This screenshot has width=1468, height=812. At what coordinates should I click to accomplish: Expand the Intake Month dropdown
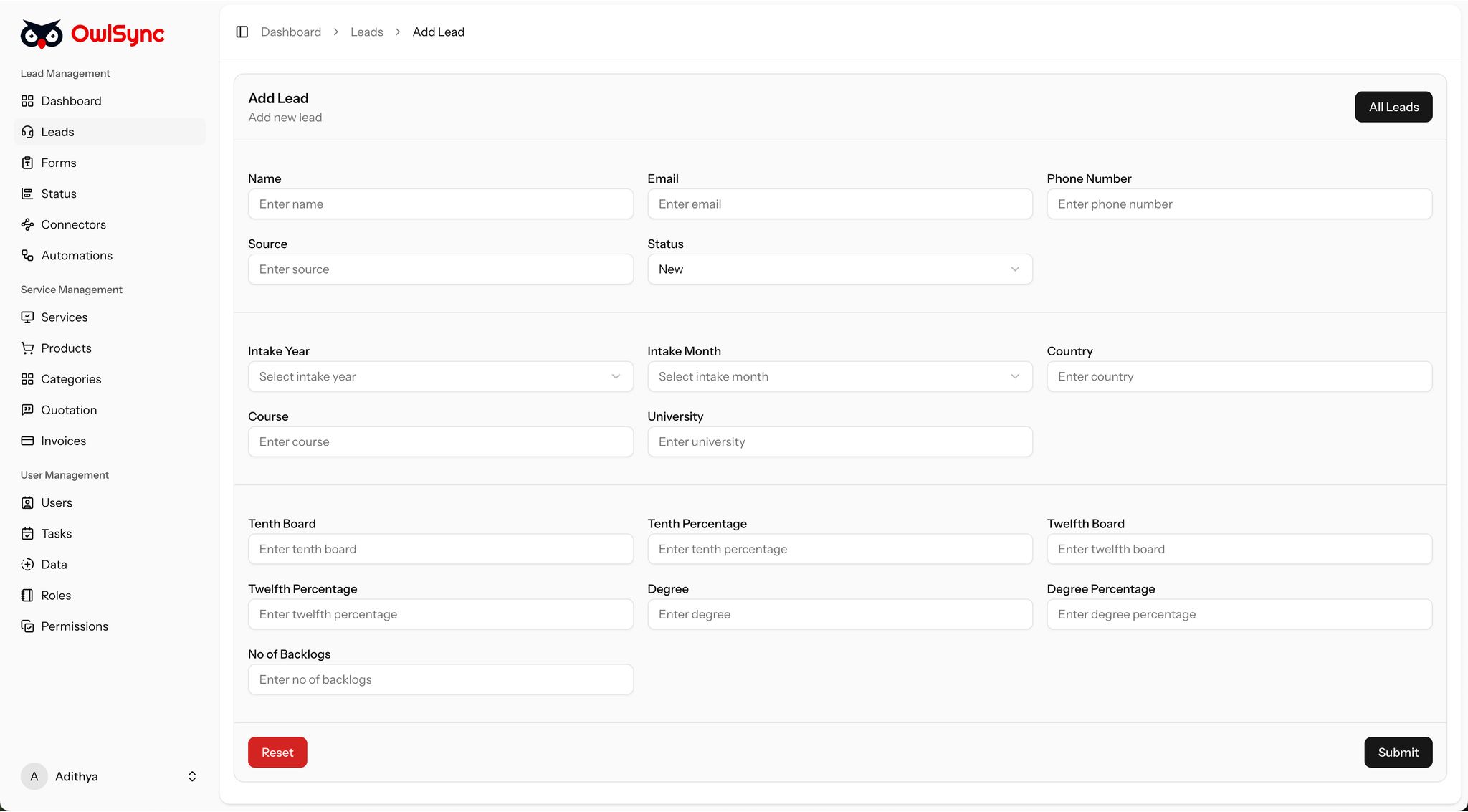pyautogui.click(x=839, y=377)
